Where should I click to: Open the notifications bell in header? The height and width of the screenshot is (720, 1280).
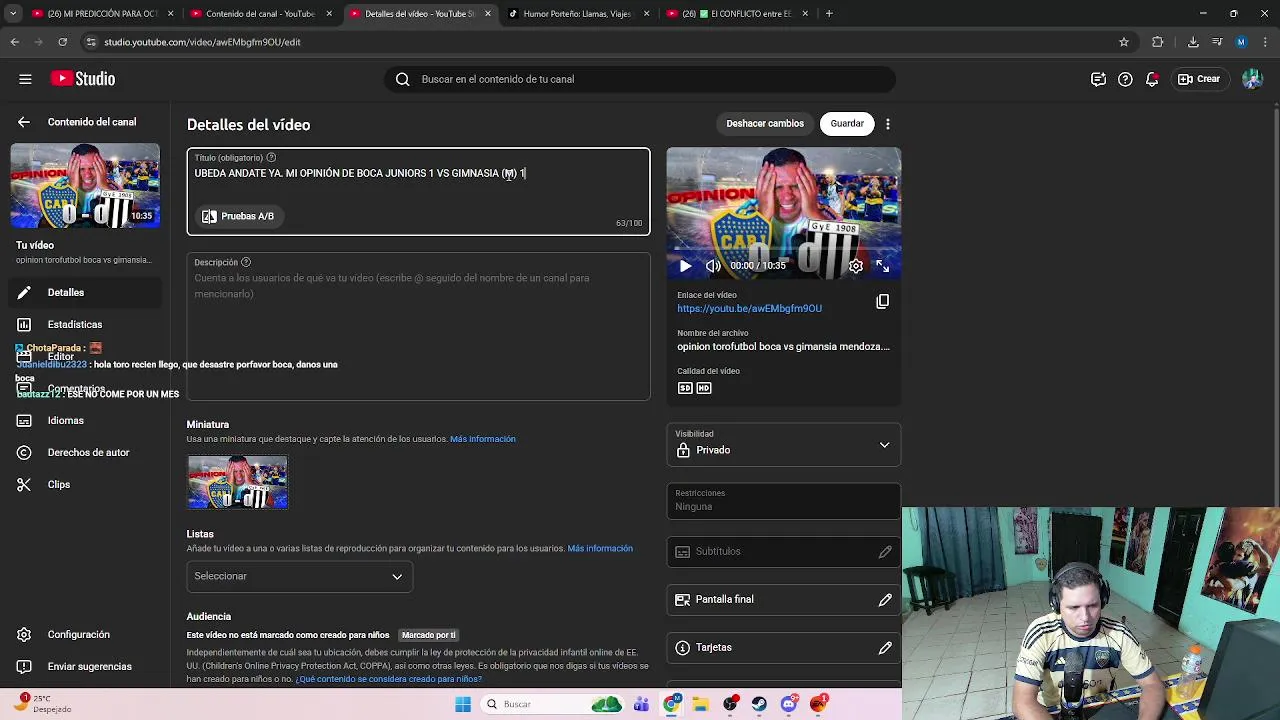tap(1152, 79)
